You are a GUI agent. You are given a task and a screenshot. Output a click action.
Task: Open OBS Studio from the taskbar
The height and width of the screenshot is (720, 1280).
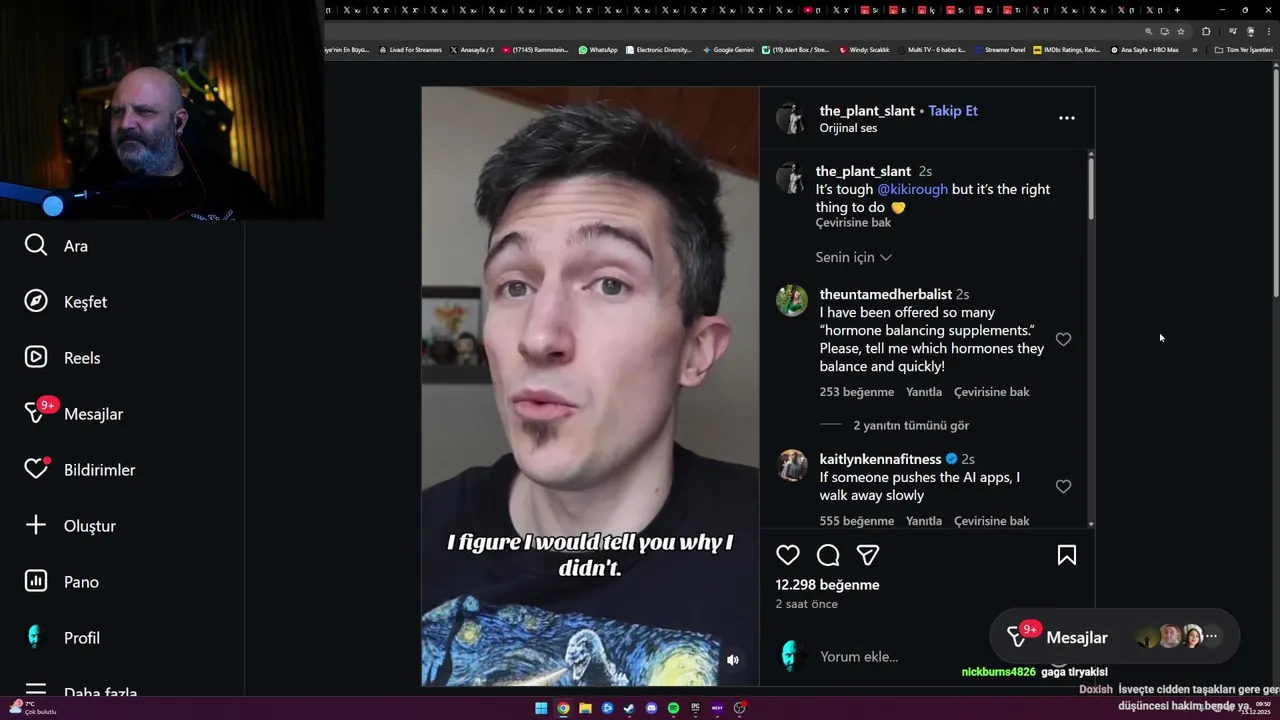point(739,708)
